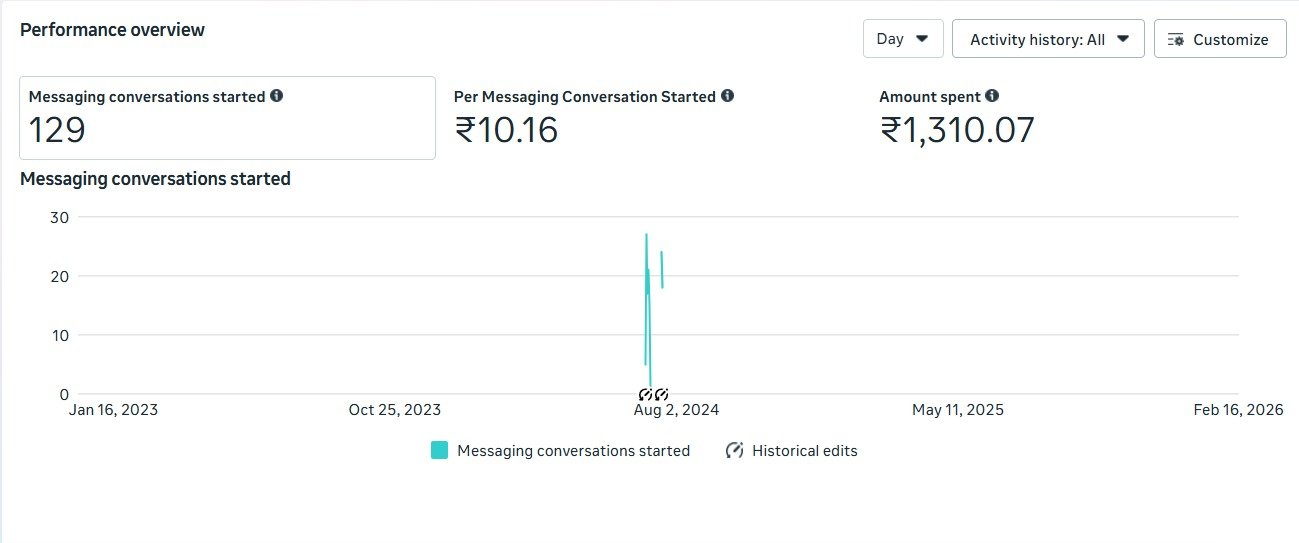Click the Amount spent info icon
This screenshot has height=543, width=1299.
[992, 96]
